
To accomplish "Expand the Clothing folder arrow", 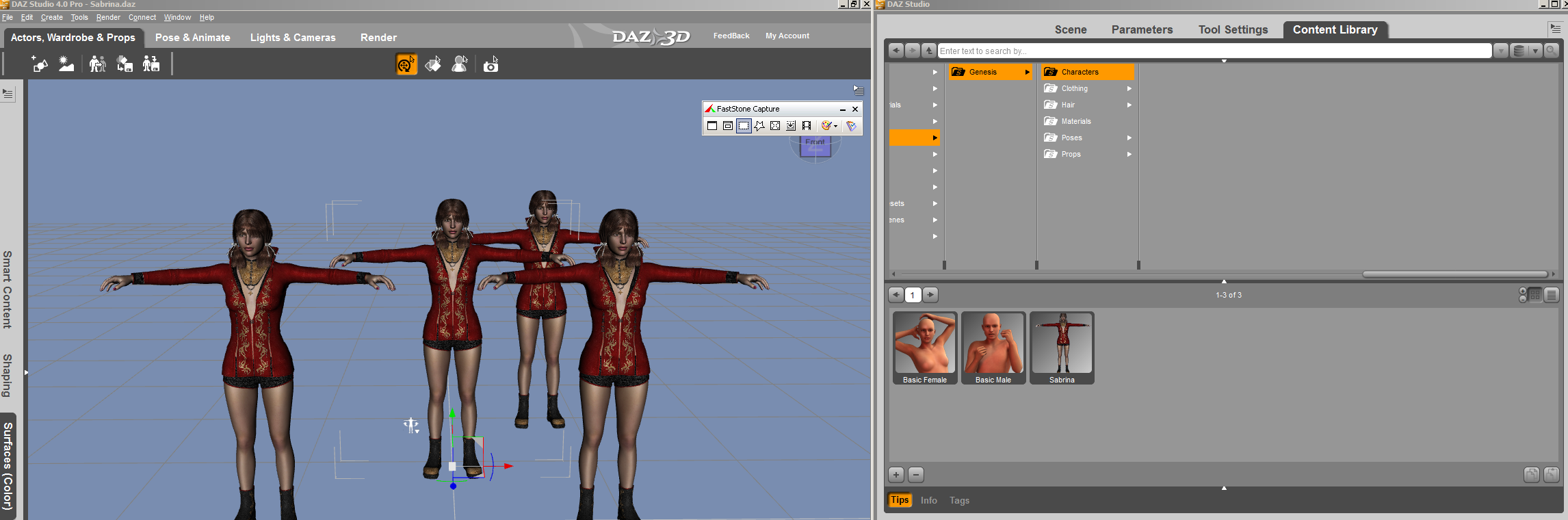I will click(x=1129, y=88).
